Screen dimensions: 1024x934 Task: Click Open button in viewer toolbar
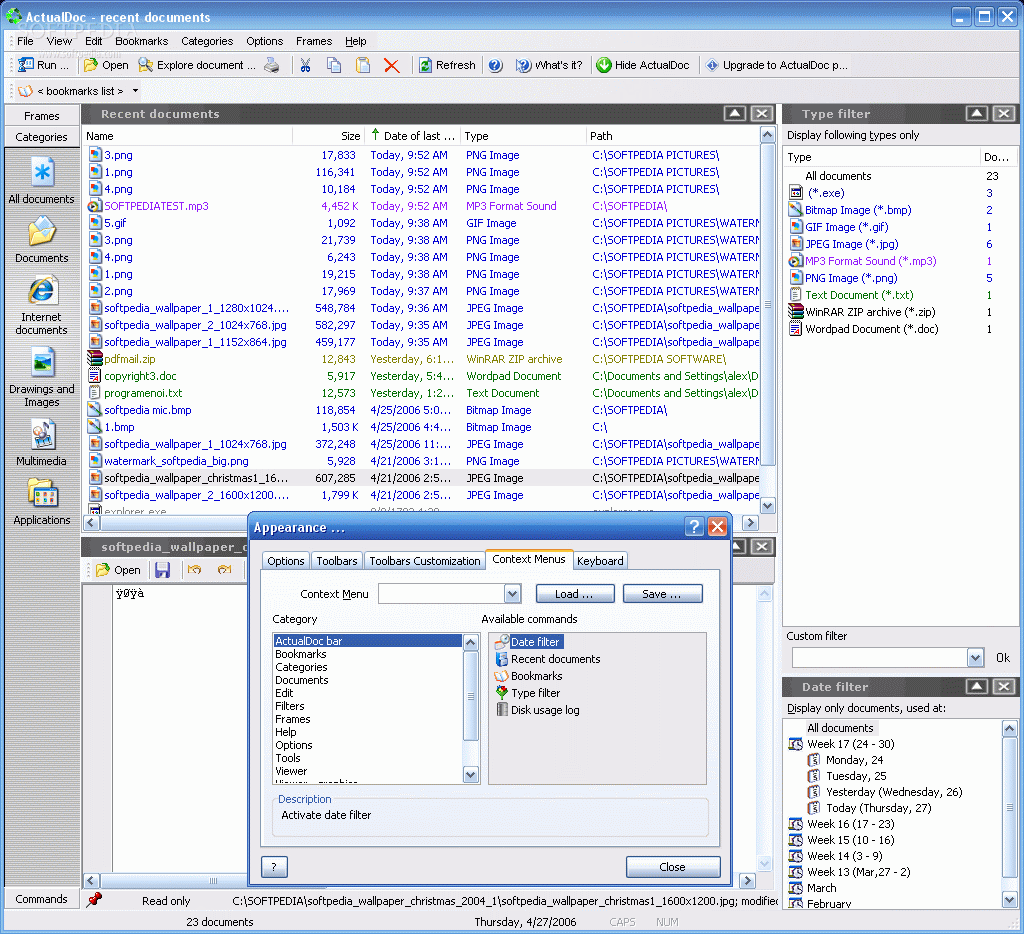coord(118,570)
